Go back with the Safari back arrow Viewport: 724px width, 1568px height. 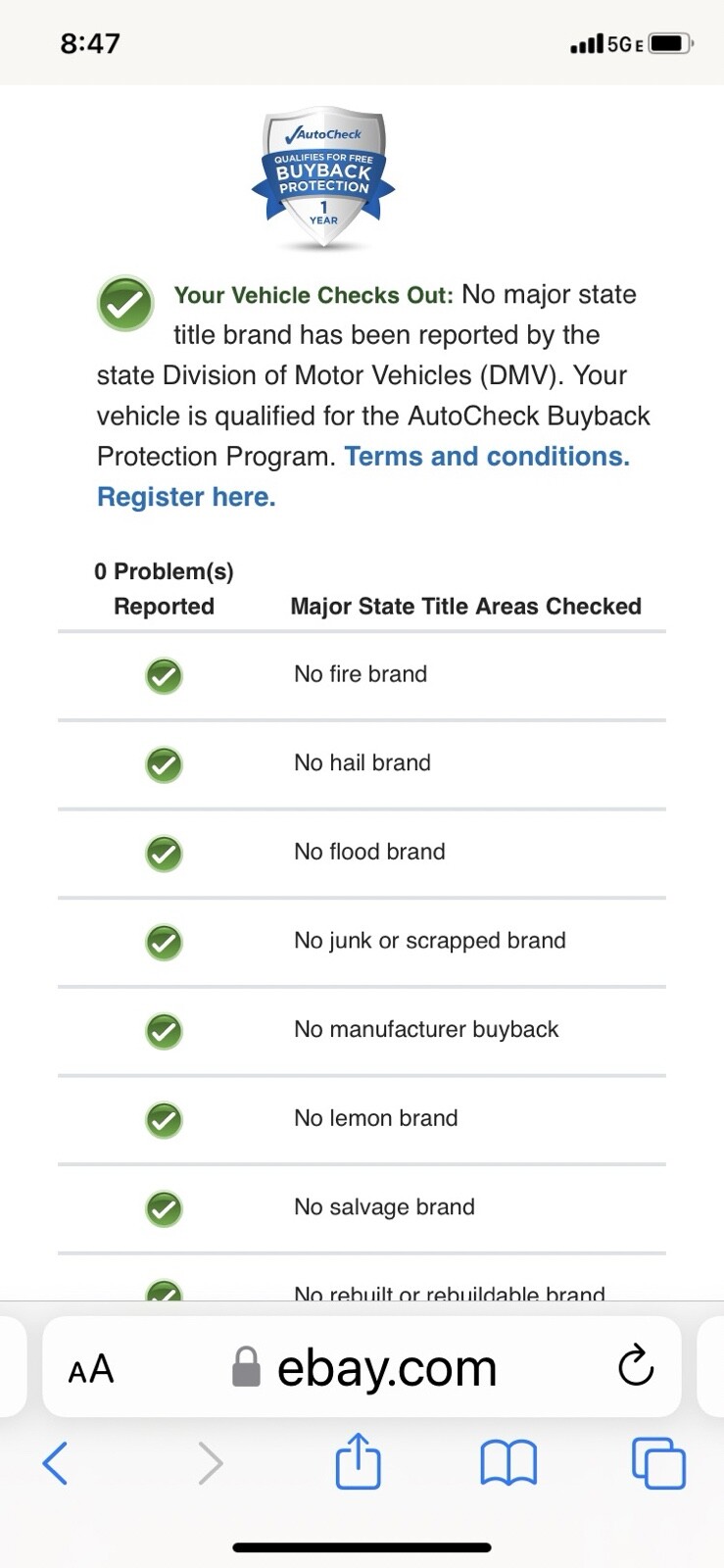click(x=56, y=1463)
